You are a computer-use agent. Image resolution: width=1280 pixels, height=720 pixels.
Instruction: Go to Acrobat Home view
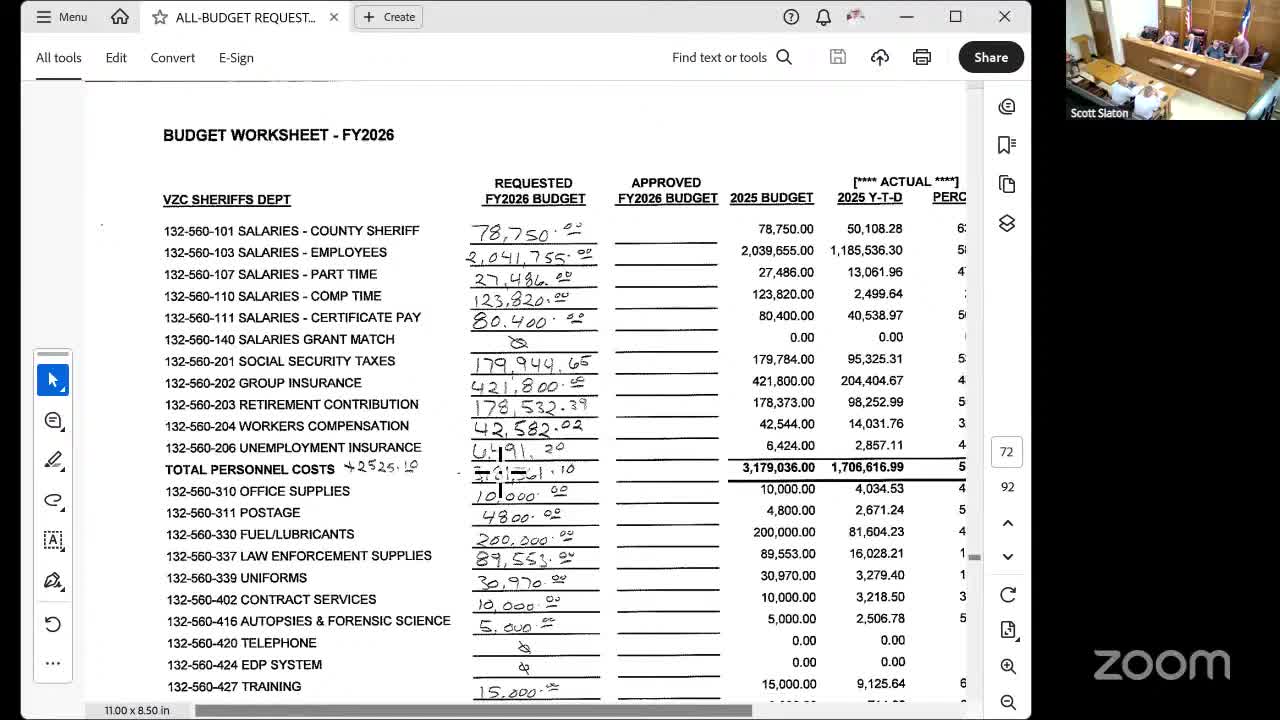coord(120,17)
